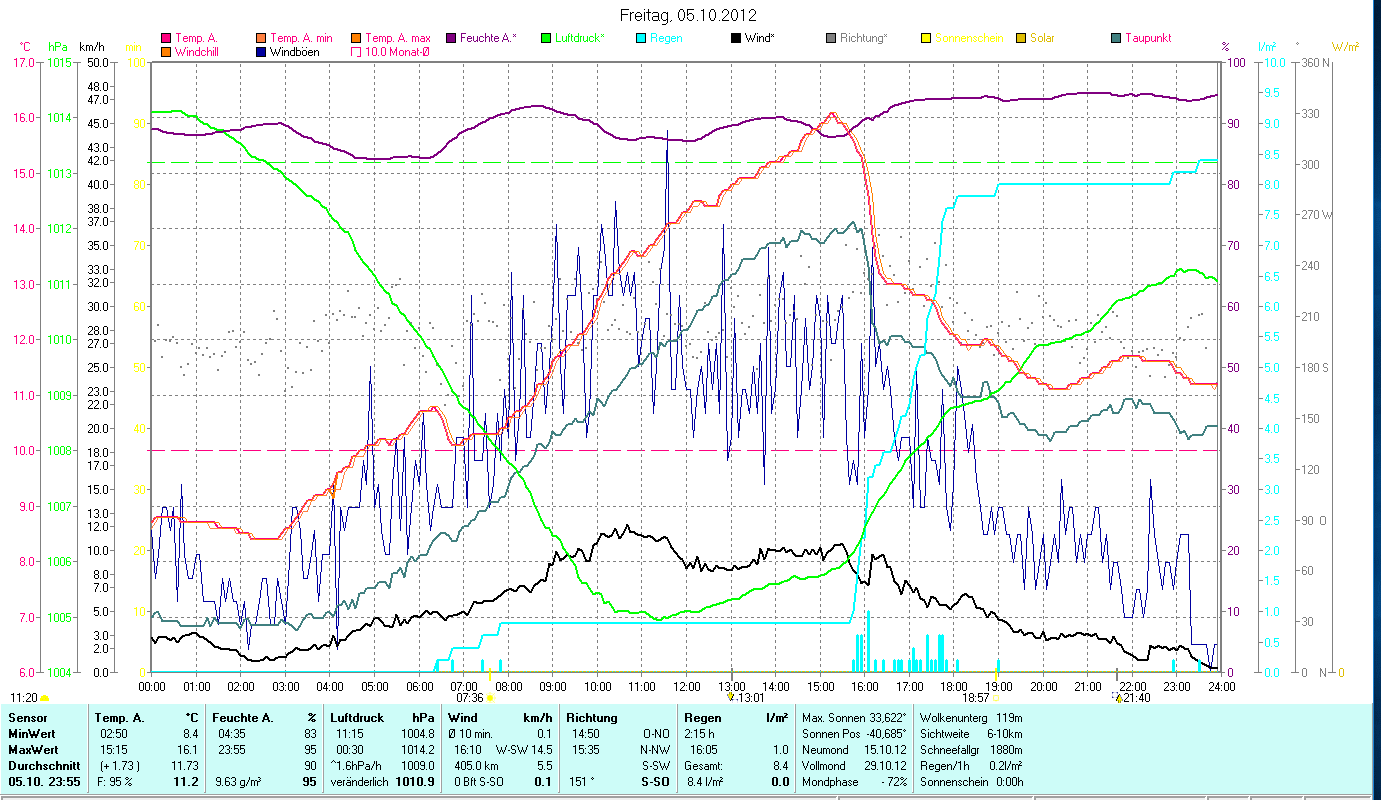Click the wind run value '405.0 km'

pyautogui.click(x=475, y=765)
